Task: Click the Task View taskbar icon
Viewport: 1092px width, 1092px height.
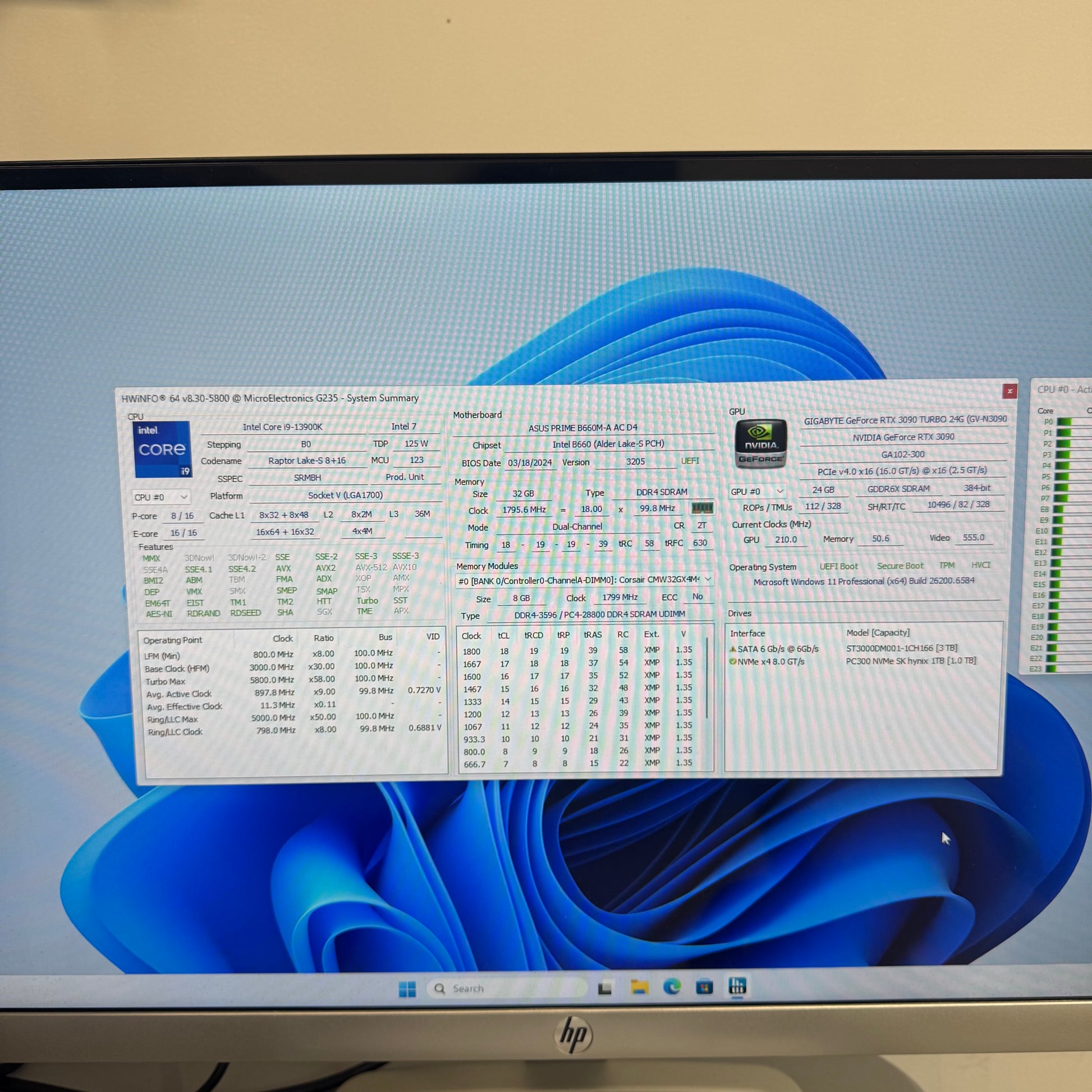Action: click(605, 988)
